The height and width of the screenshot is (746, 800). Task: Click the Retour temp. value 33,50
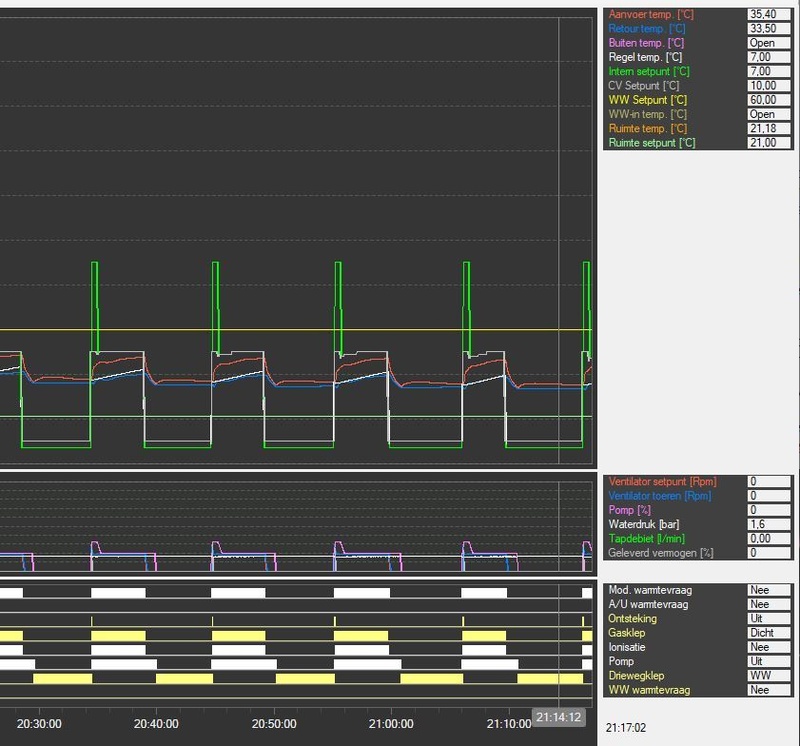point(769,29)
